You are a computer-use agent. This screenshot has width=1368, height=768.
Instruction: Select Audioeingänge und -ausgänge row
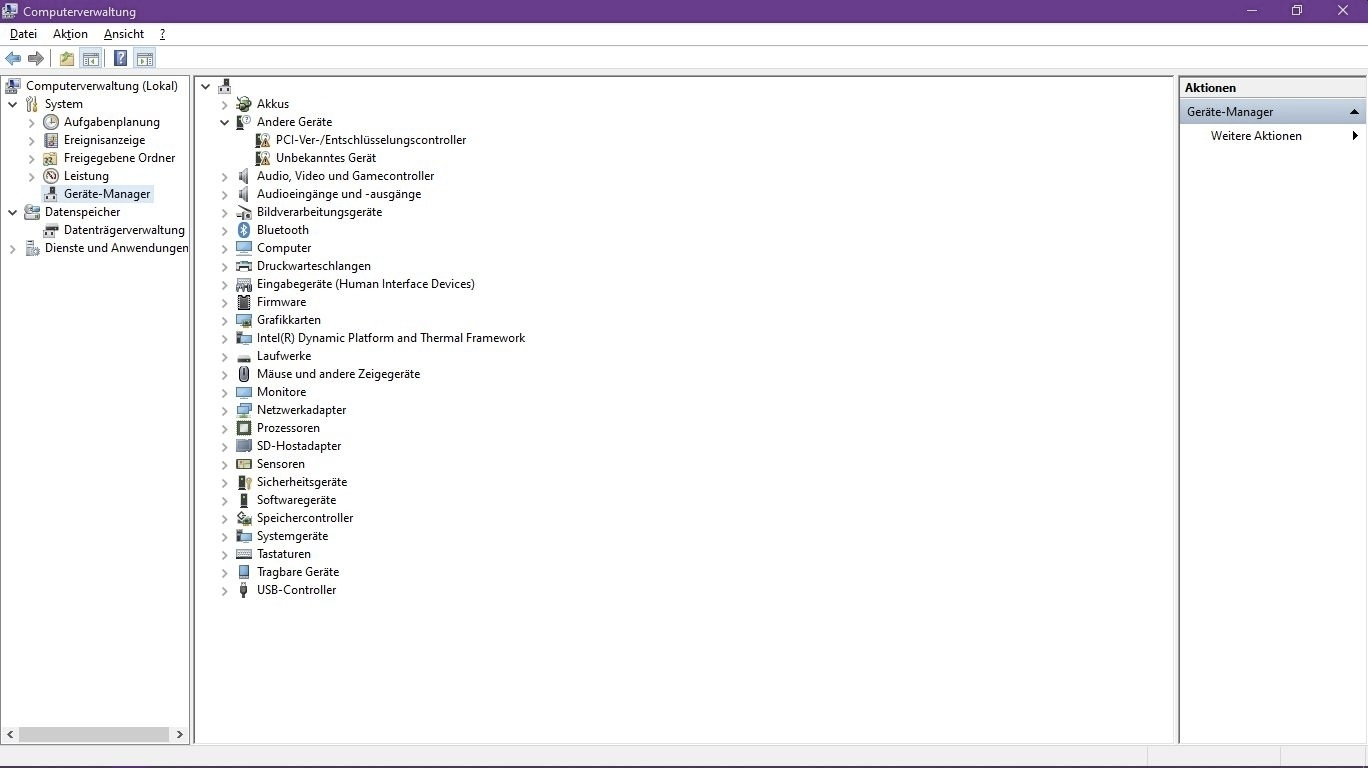[339, 194]
